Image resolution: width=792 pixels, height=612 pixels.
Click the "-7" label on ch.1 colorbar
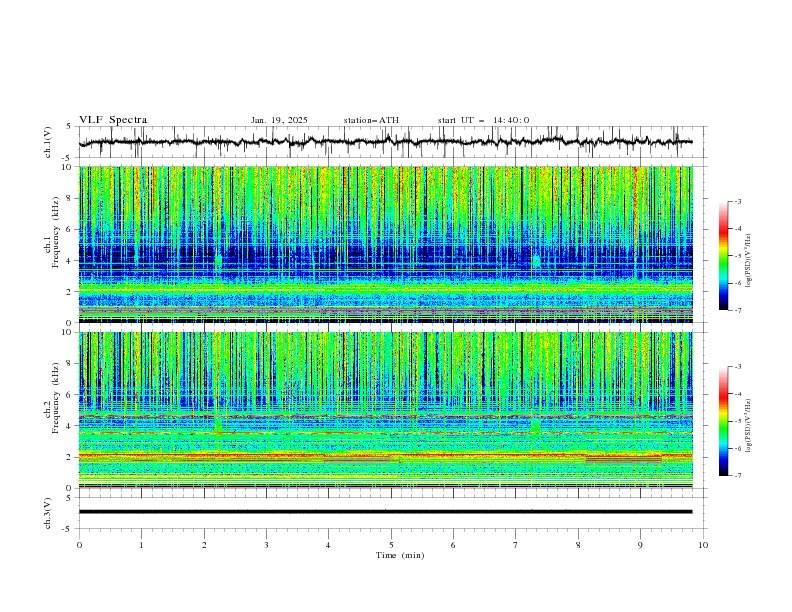737,310
